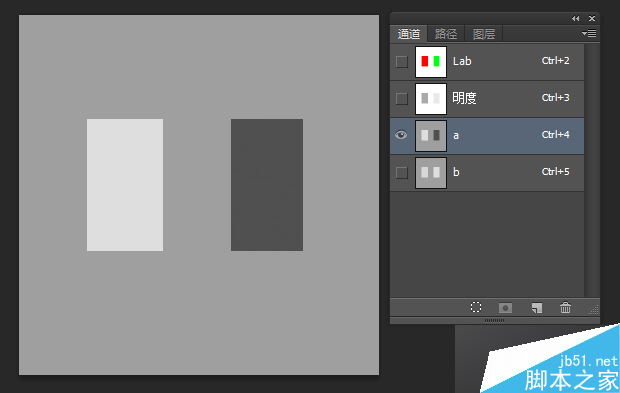Open the Channels panel flyout menu
Screen dimensions: 620x393
[x=589, y=34]
